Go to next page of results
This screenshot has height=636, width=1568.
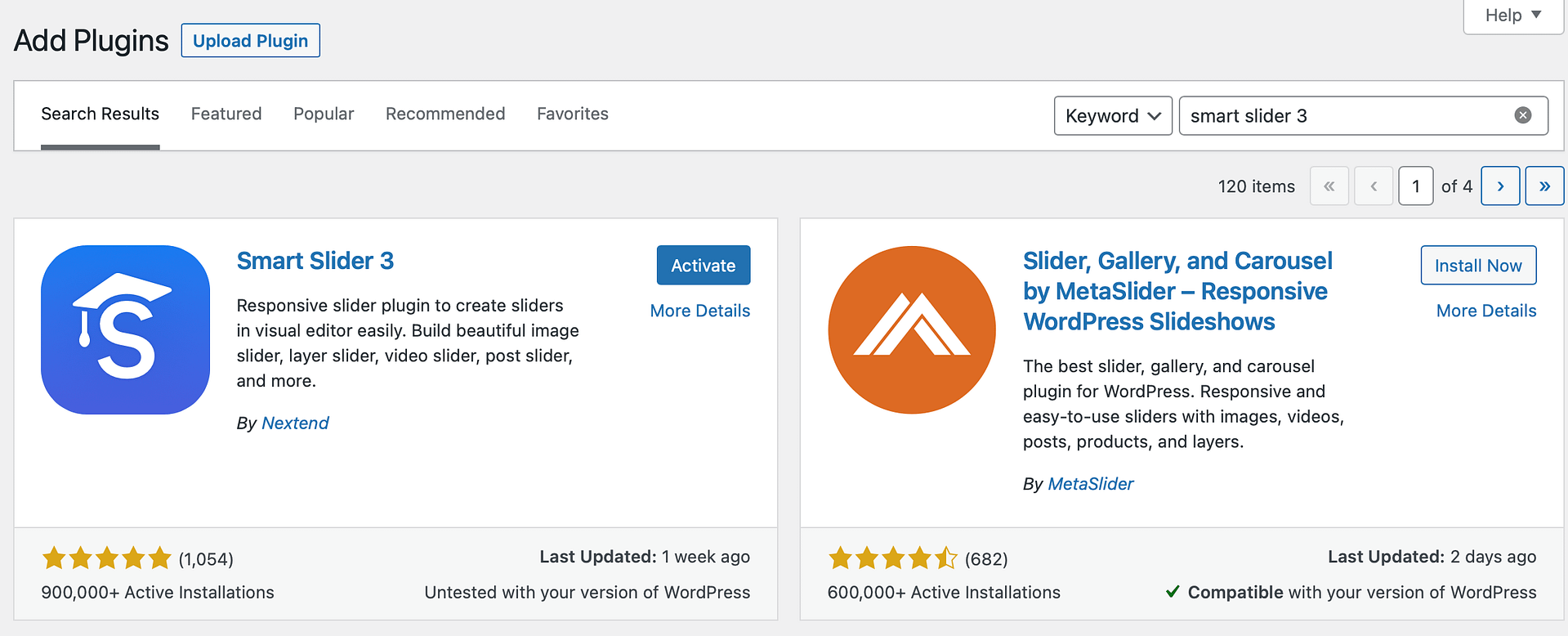click(1500, 186)
